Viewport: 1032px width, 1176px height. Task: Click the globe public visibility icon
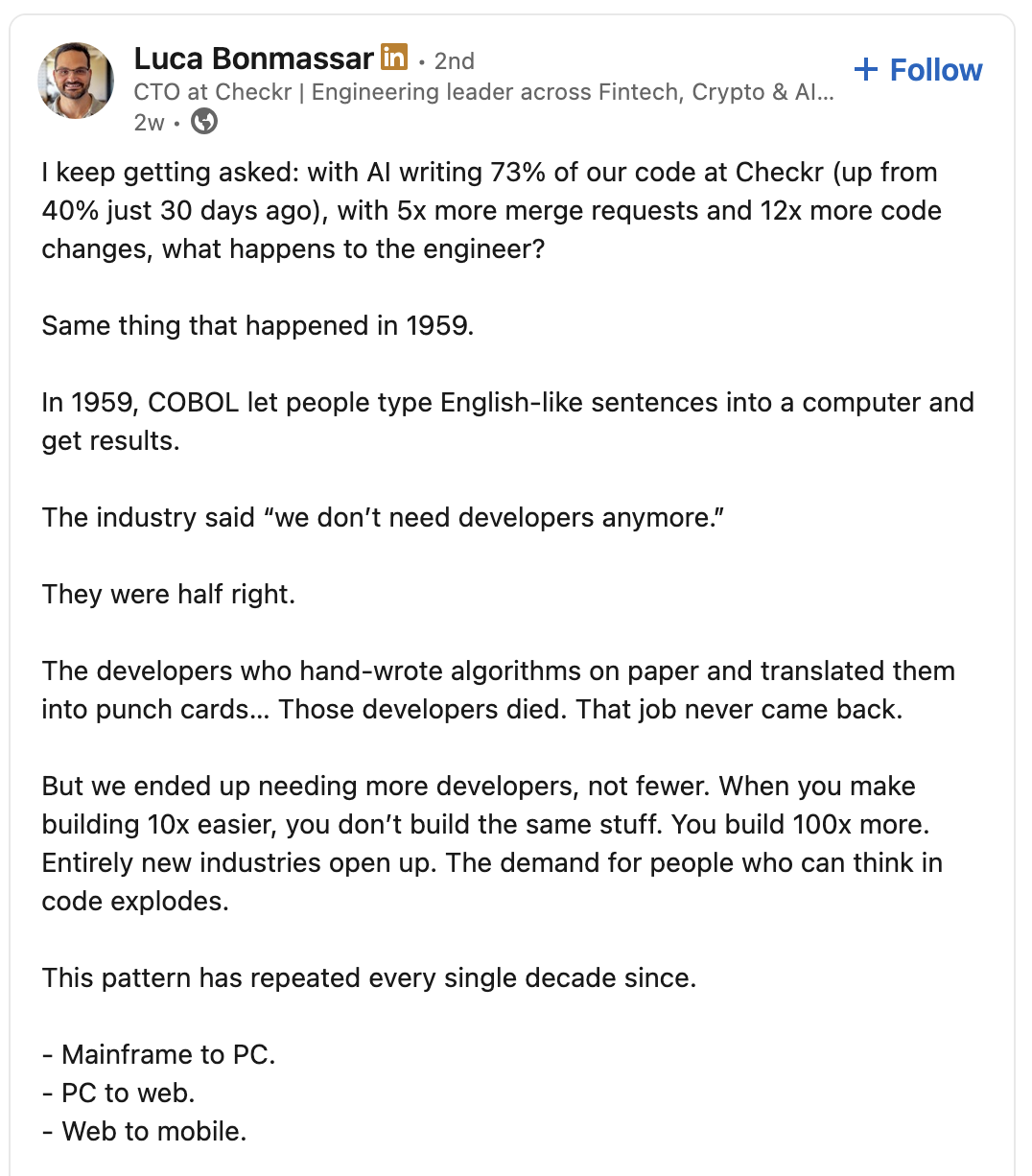(x=204, y=122)
